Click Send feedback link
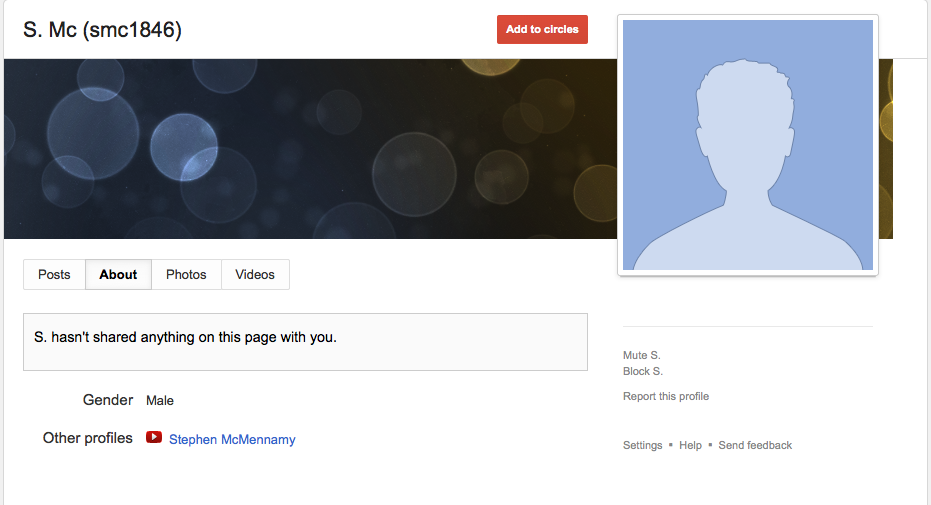 tap(755, 445)
